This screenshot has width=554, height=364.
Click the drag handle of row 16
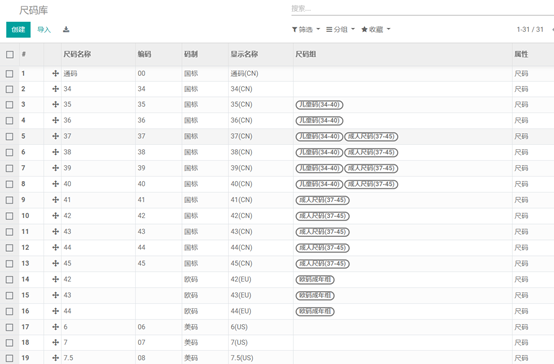tap(55, 311)
